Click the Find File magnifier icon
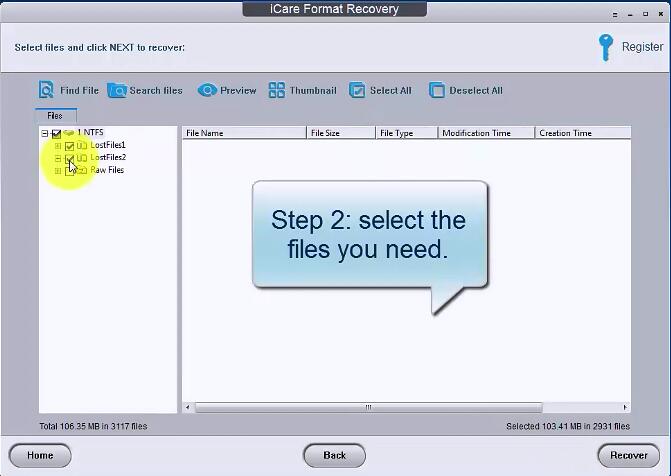Image resolution: width=671 pixels, height=476 pixels. [x=46, y=90]
